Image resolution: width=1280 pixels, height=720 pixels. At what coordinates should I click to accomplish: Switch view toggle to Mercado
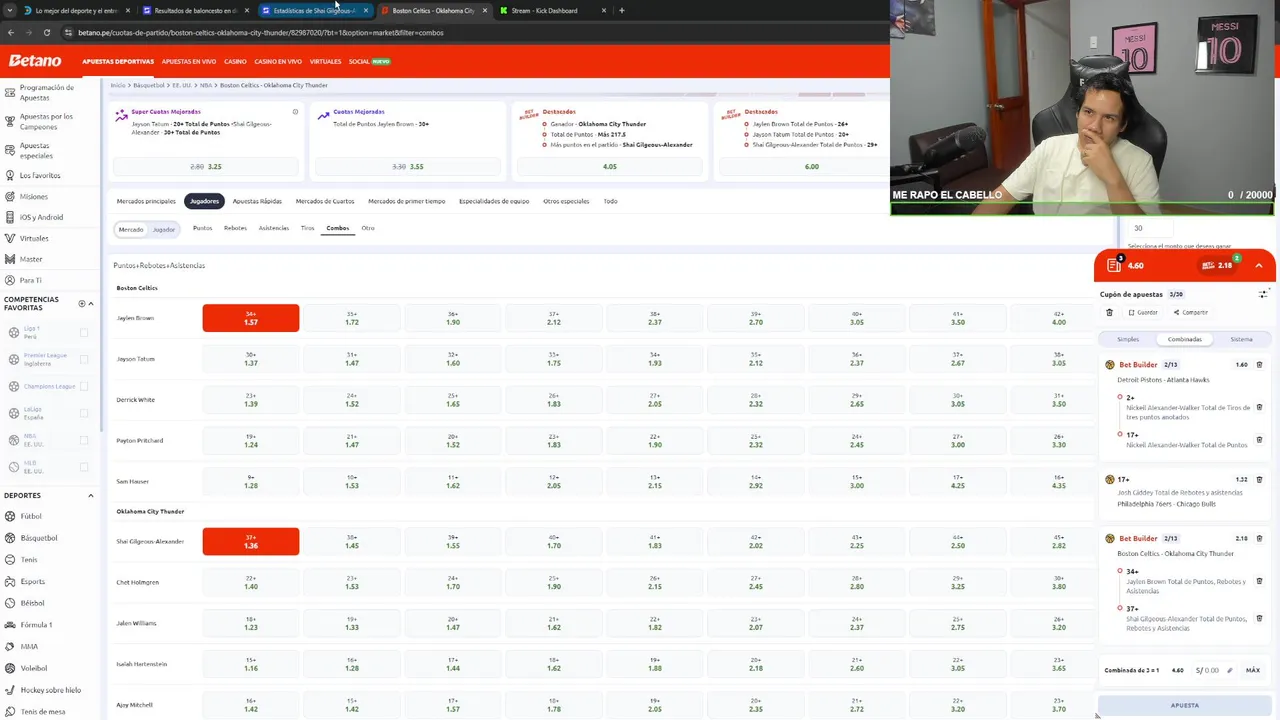click(x=131, y=229)
